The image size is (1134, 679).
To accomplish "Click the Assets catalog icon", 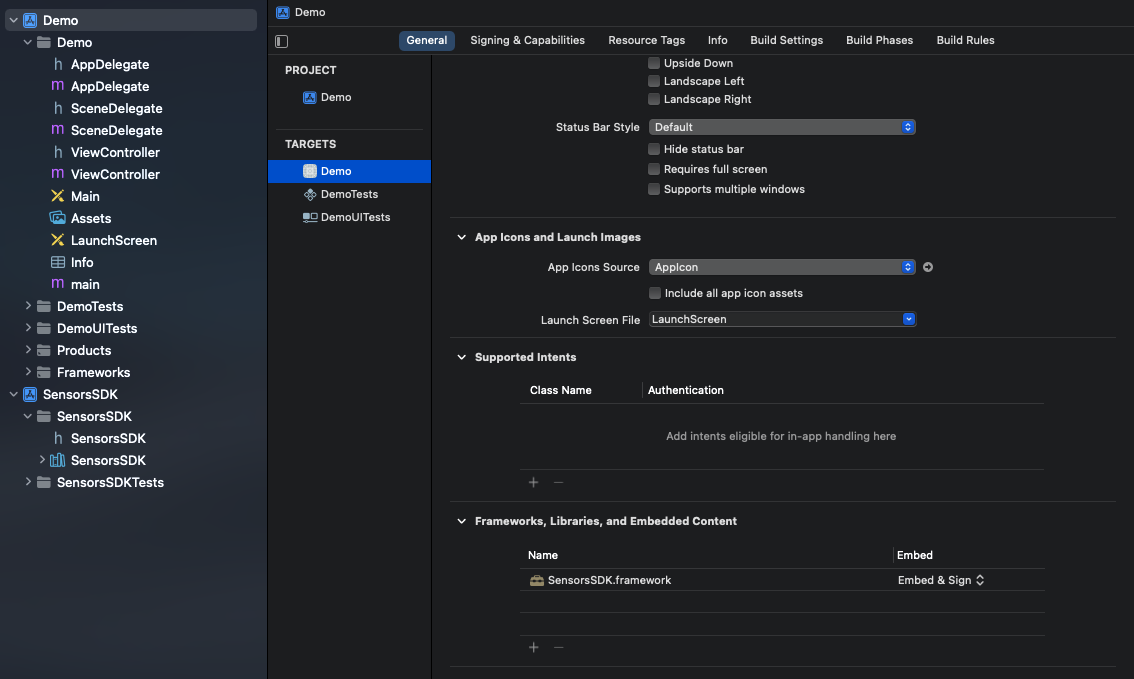I will 58,218.
